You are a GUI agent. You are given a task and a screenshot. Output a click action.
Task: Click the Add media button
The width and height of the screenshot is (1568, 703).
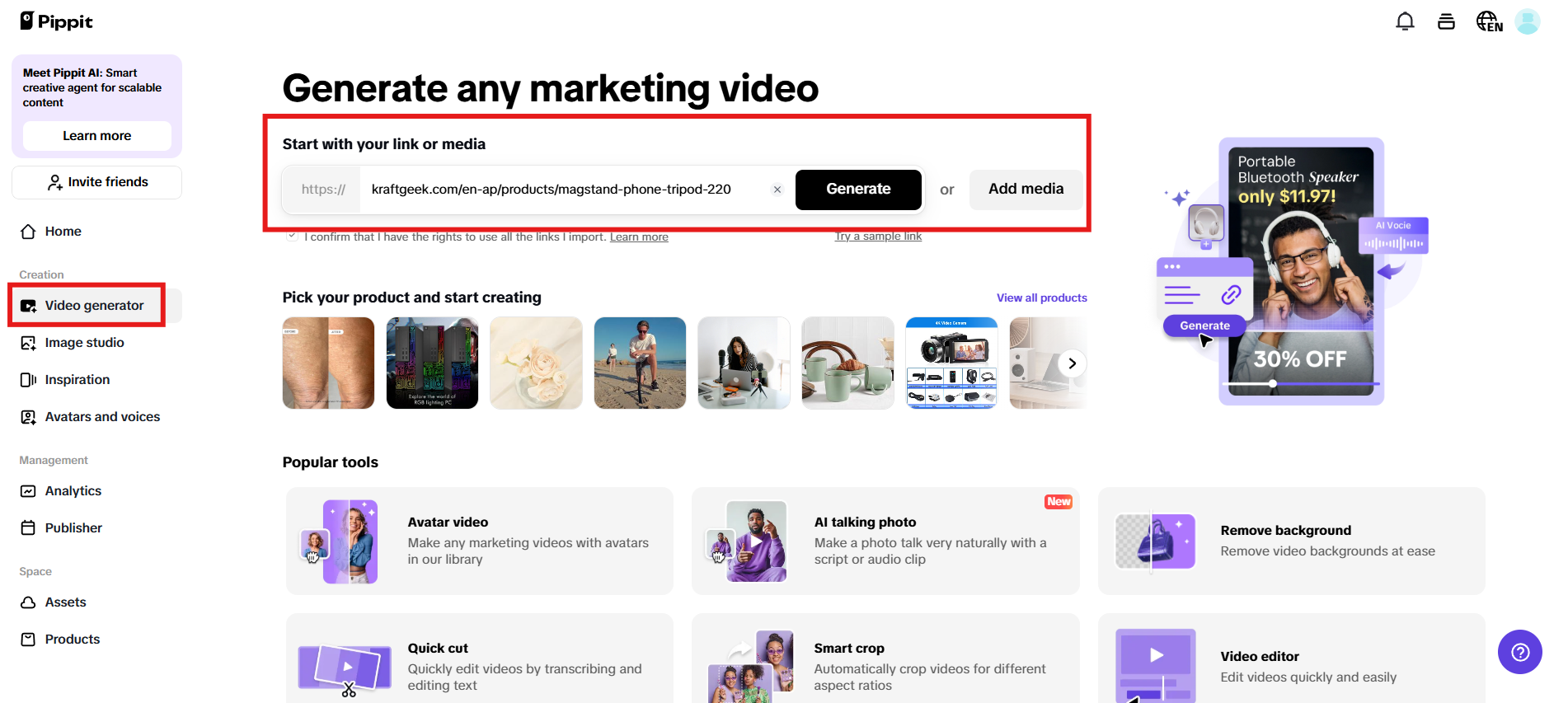(x=1026, y=190)
